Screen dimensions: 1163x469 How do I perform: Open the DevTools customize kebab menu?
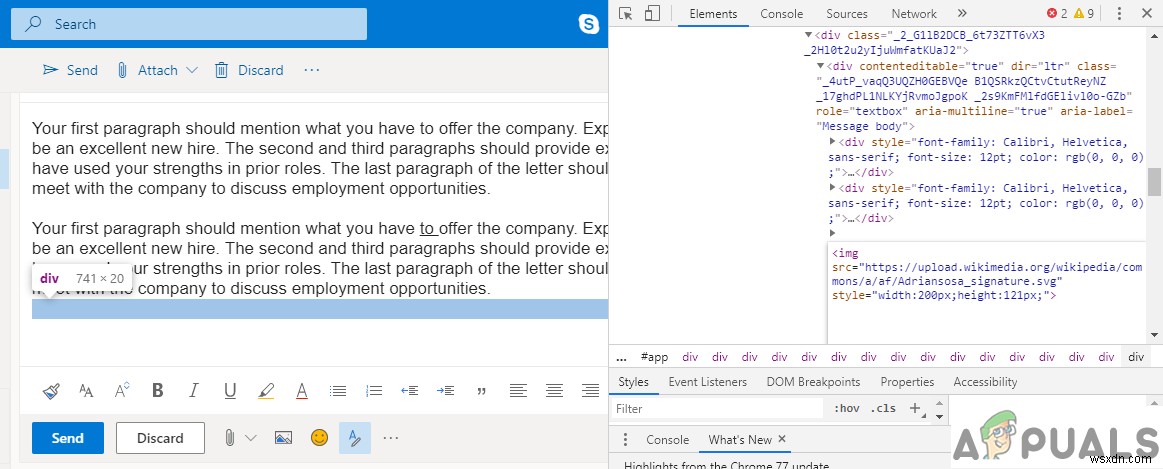point(1119,13)
